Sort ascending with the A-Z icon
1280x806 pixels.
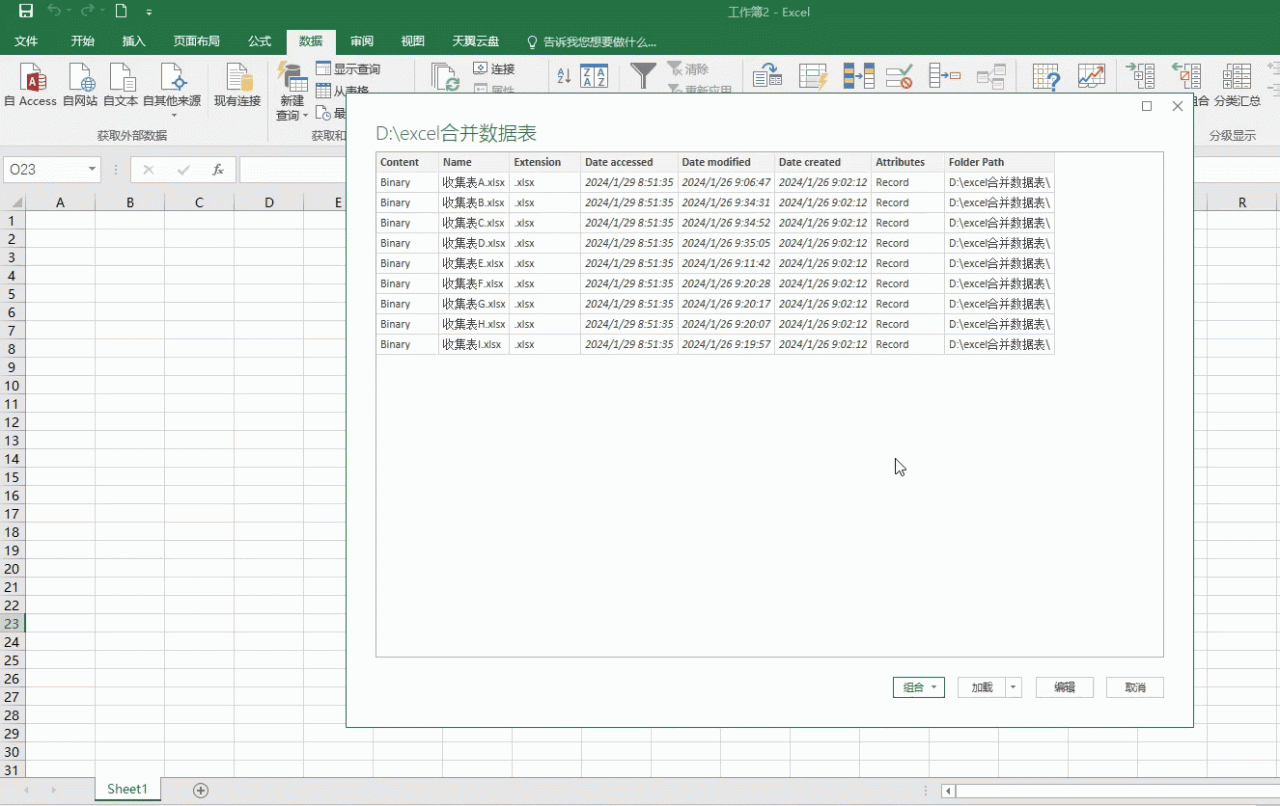pos(564,76)
